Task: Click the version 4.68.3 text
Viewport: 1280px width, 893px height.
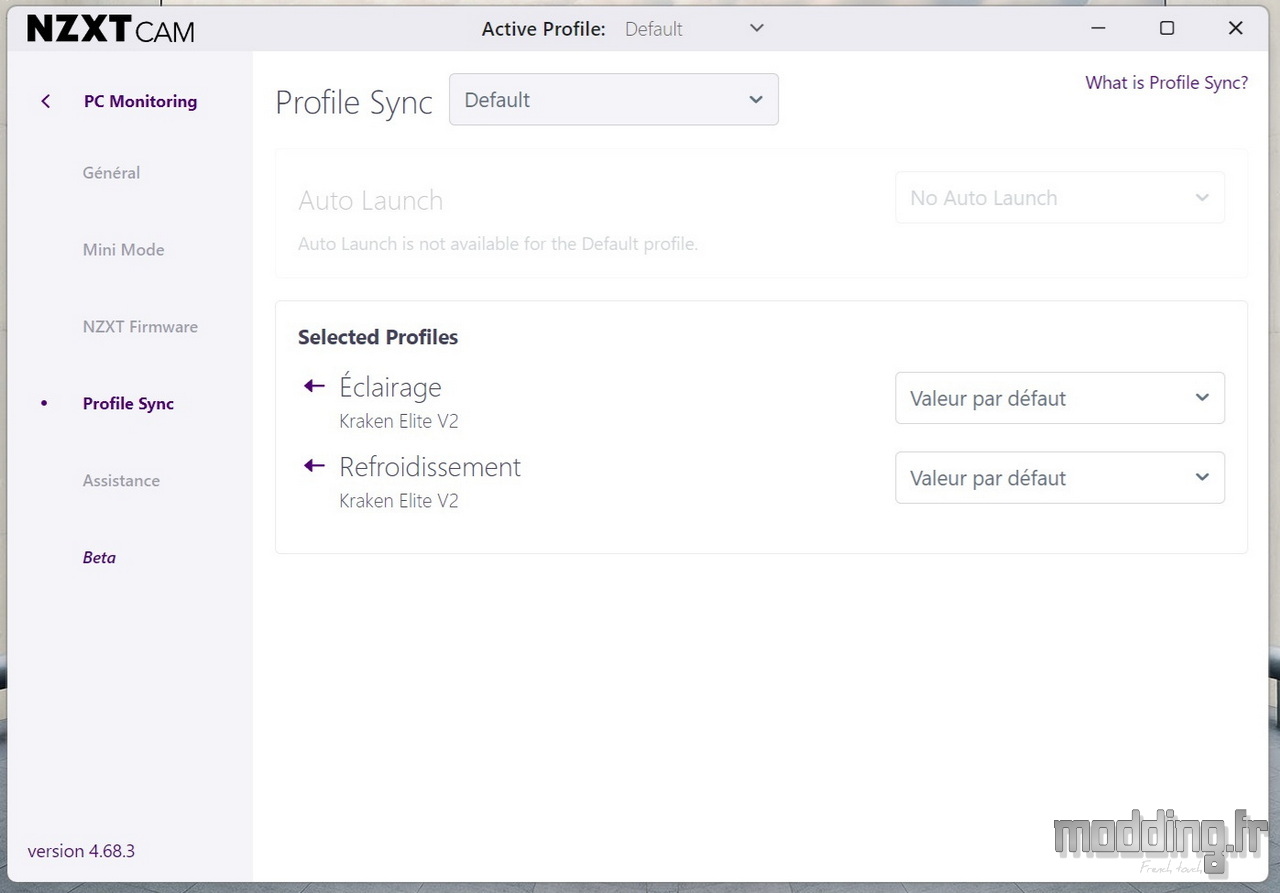Action: click(x=81, y=851)
